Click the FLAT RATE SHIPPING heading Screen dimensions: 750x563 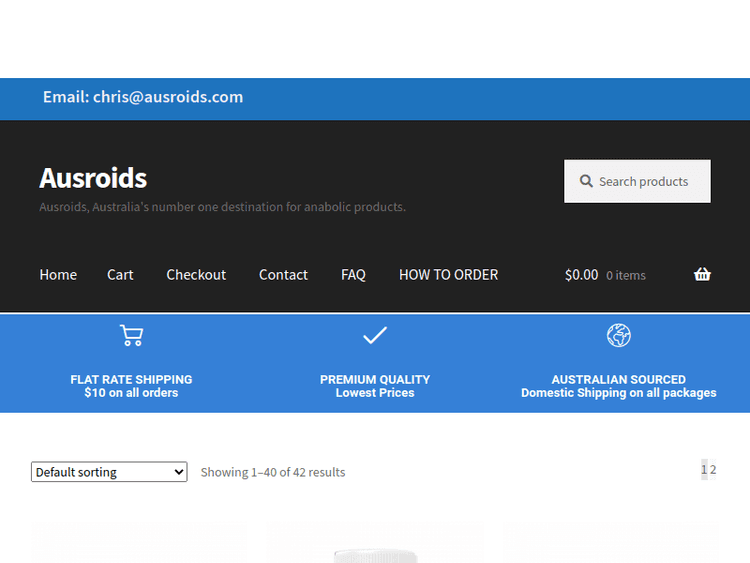132,379
